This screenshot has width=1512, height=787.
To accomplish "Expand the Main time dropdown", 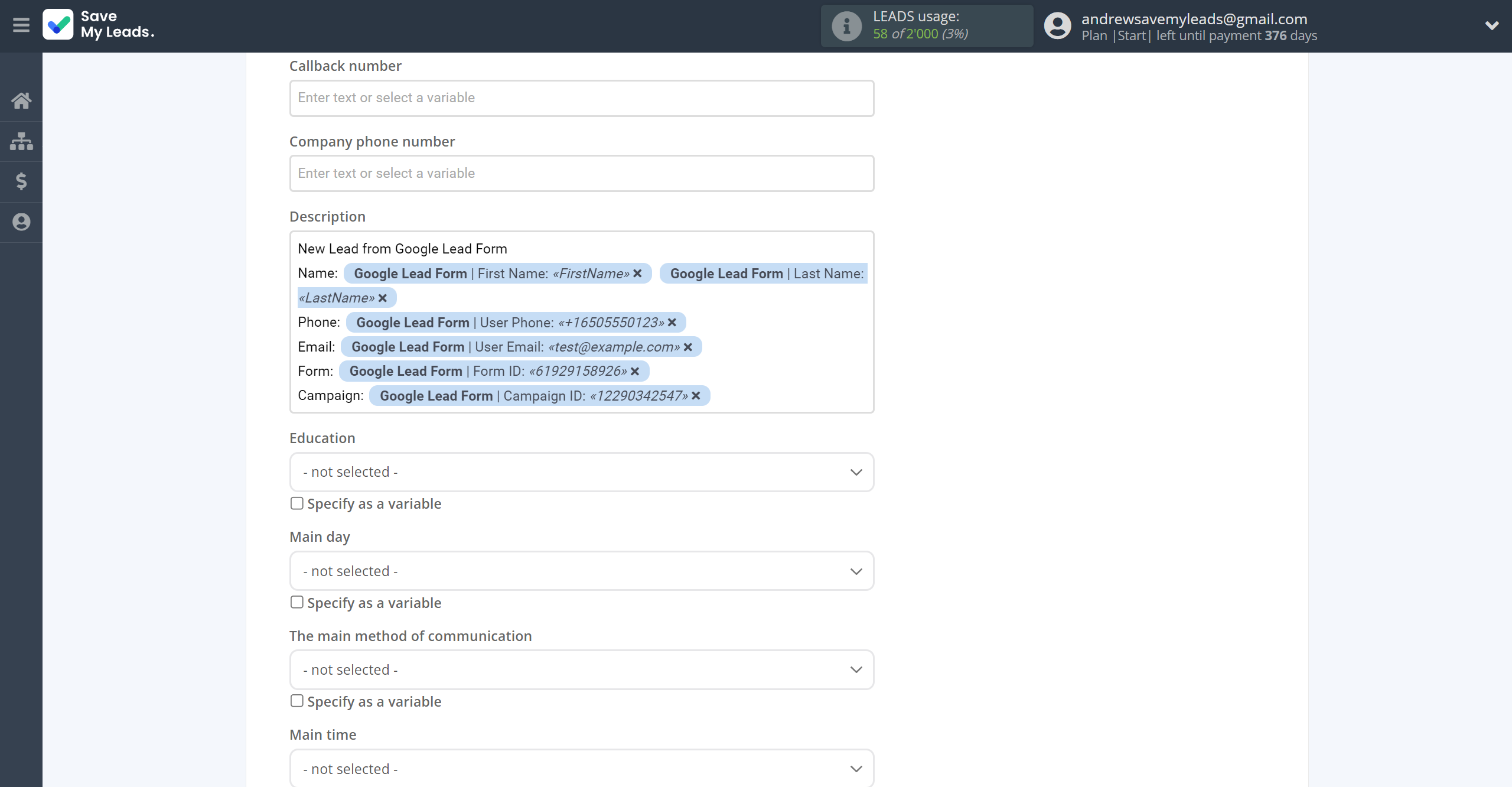I will (855, 768).
